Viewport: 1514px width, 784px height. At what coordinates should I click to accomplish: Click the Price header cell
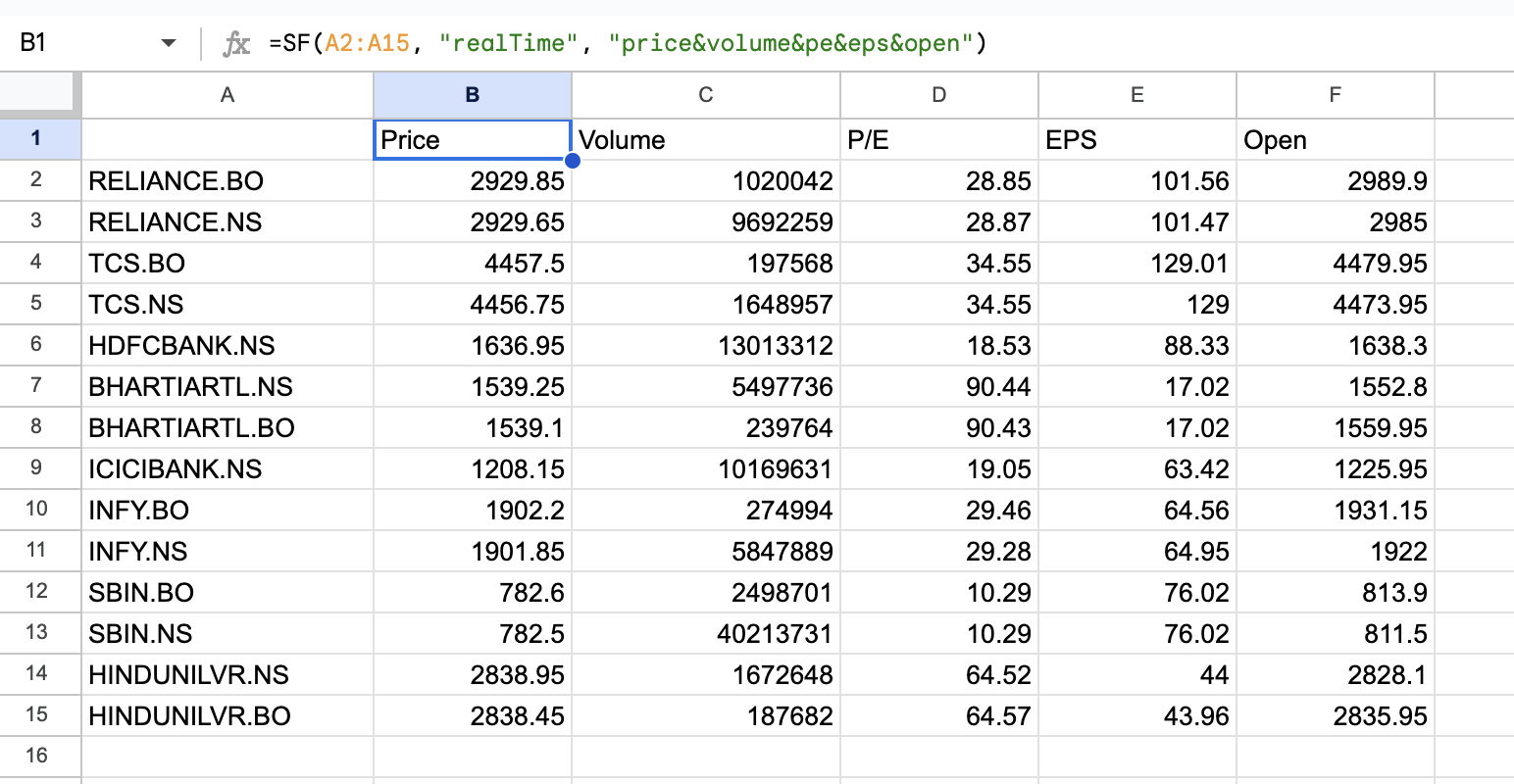pyautogui.click(x=473, y=139)
